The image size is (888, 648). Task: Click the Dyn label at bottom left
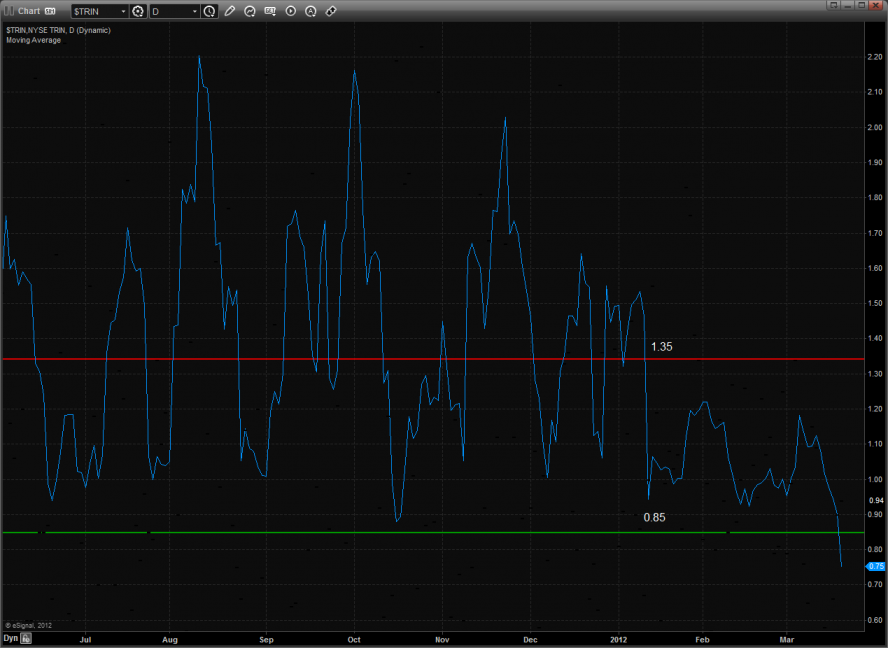(10, 637)
